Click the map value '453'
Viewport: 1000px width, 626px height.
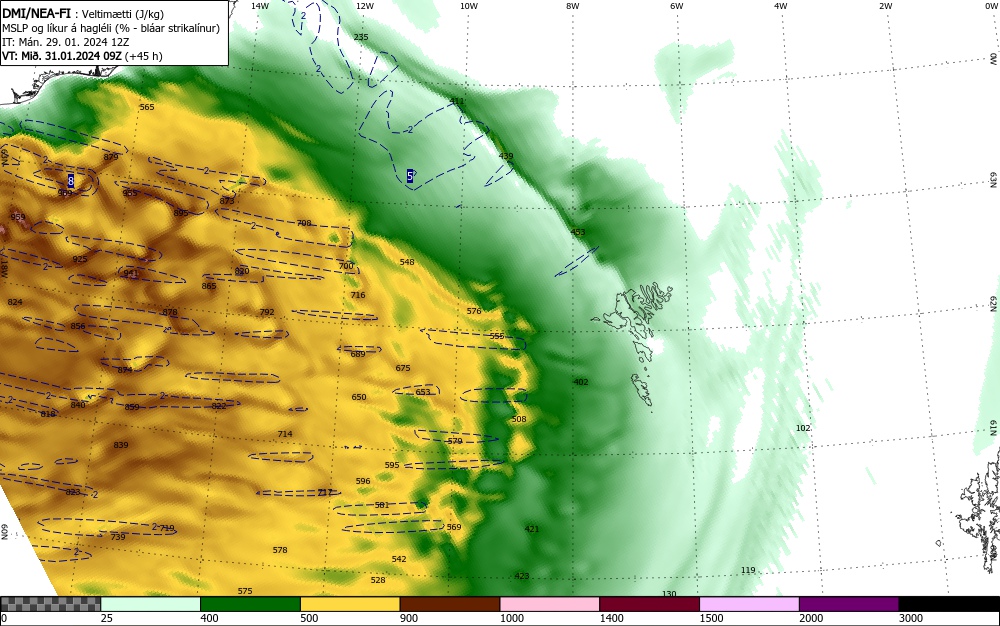tap(578, 232)
